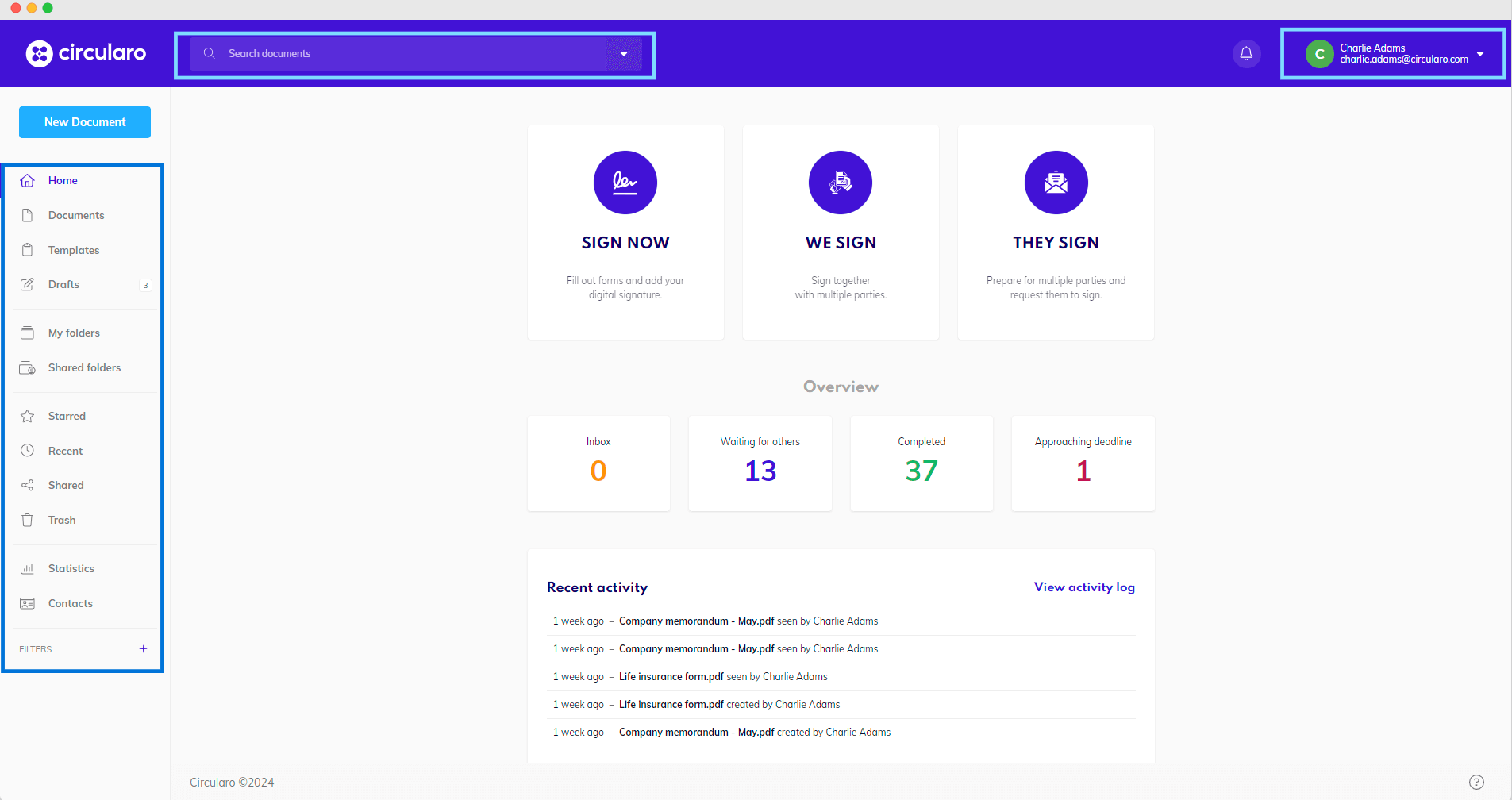
Task: Click the Circularo logo
Action: (x=86, y=53)
